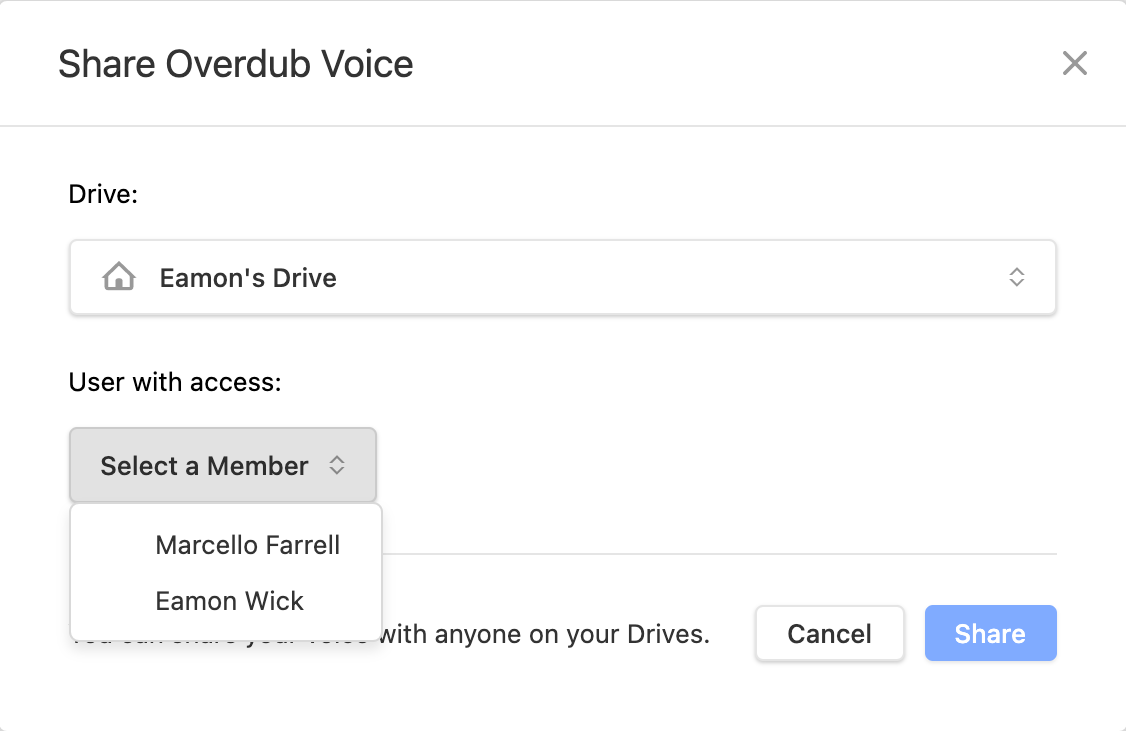Close the Share Overdub Voice dialog
The image size is (1126, 731).
(x=1074, y=63)
